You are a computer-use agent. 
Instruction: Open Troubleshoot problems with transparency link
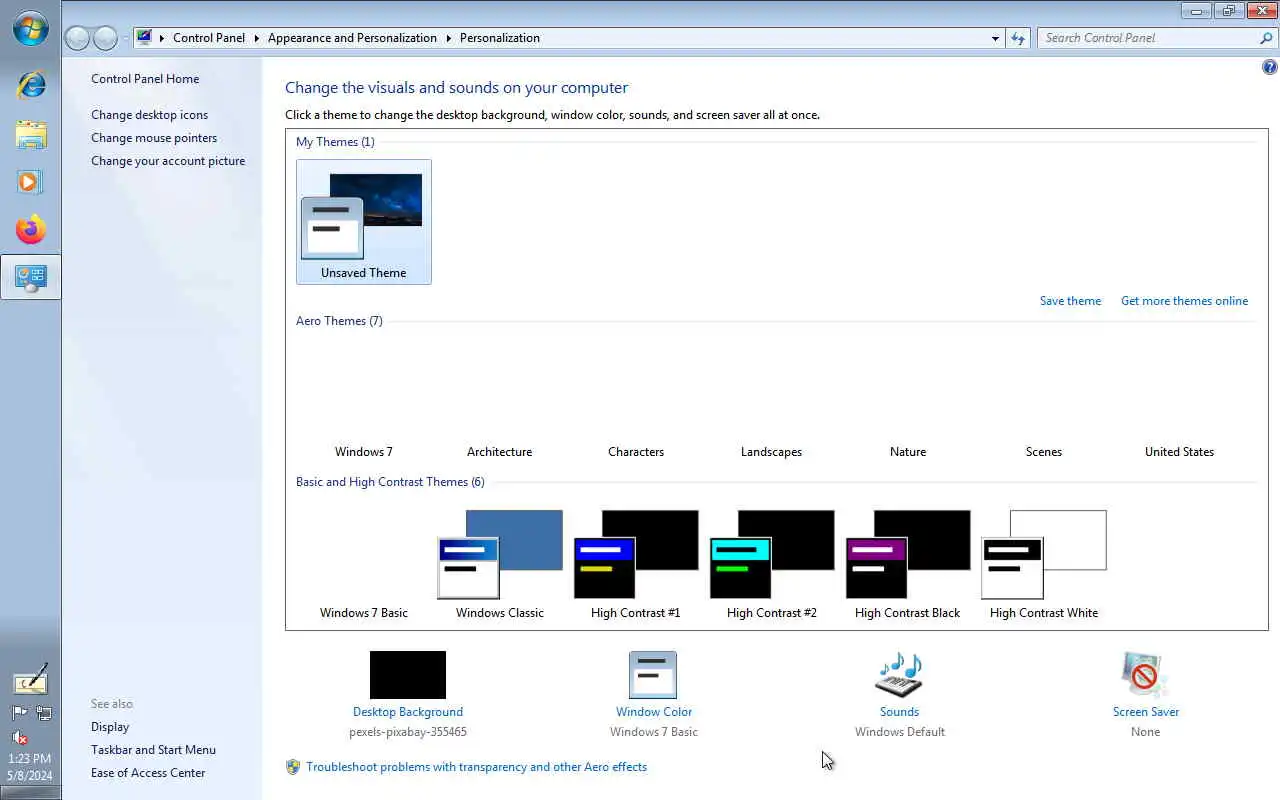pos(476,767)
